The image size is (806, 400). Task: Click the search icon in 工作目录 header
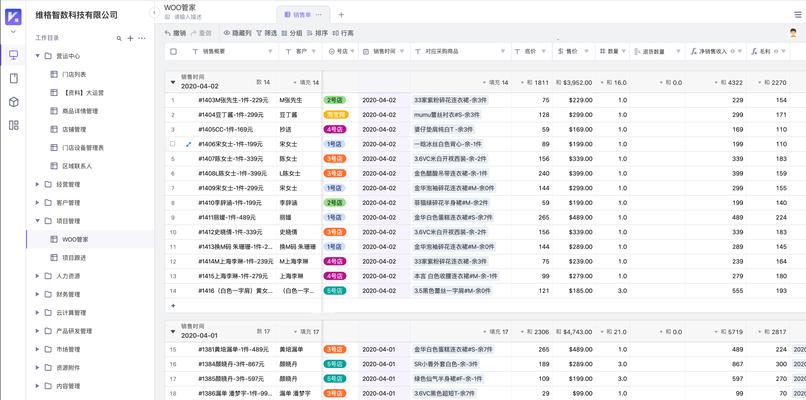pos(119,38)
